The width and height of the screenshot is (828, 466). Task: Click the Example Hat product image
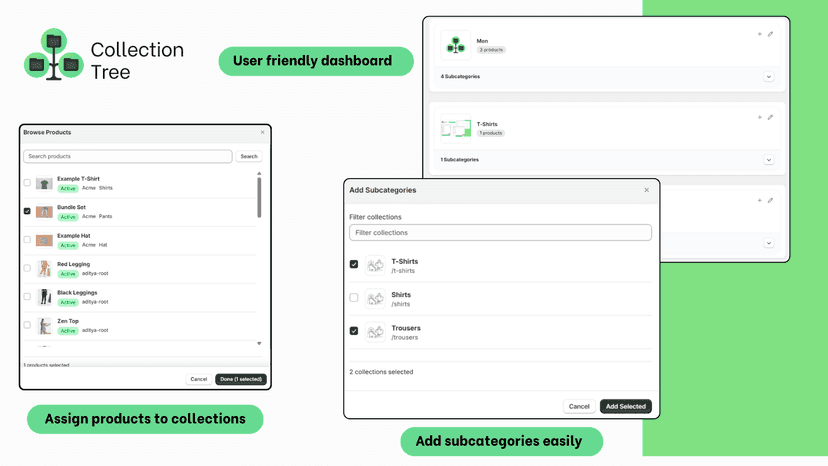click(x=44, y=240)
